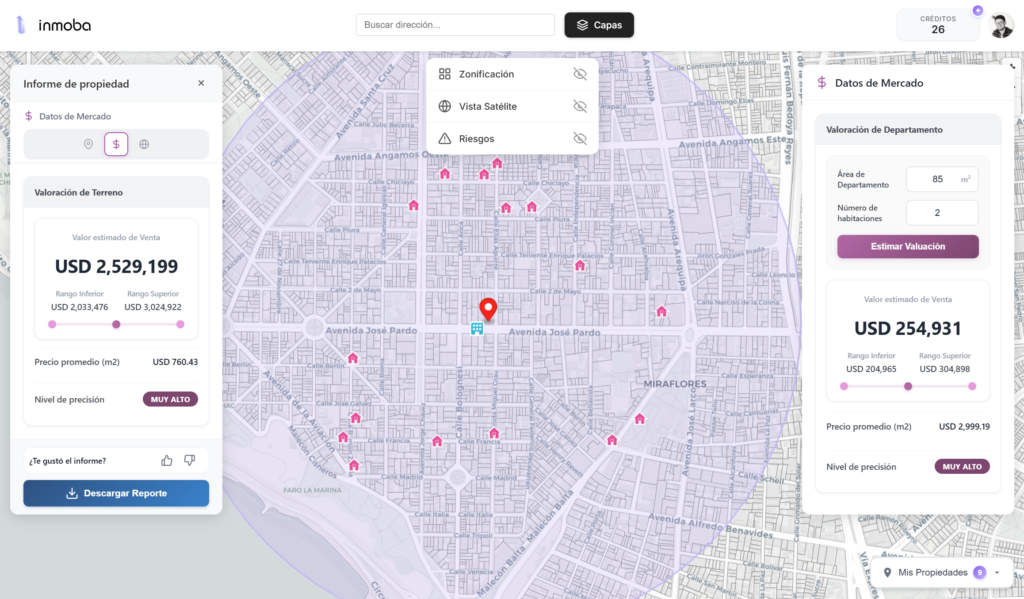This screenshot has width=1024, height=599.
Task: Click the Buscar dirección search field
Action: 455,25
